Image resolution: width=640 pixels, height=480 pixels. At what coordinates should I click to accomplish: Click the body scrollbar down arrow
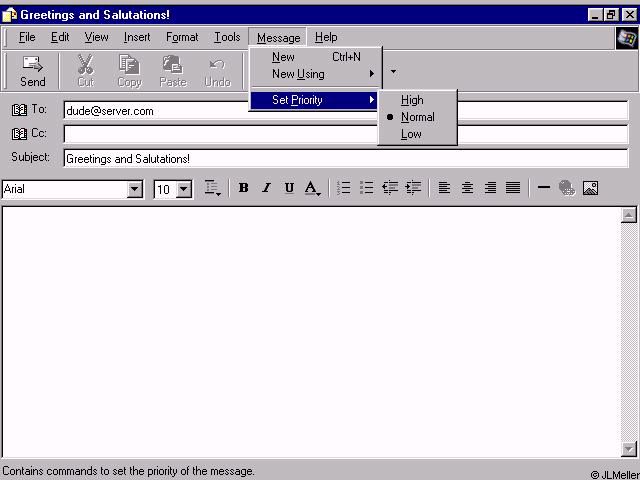click(629, 449)
